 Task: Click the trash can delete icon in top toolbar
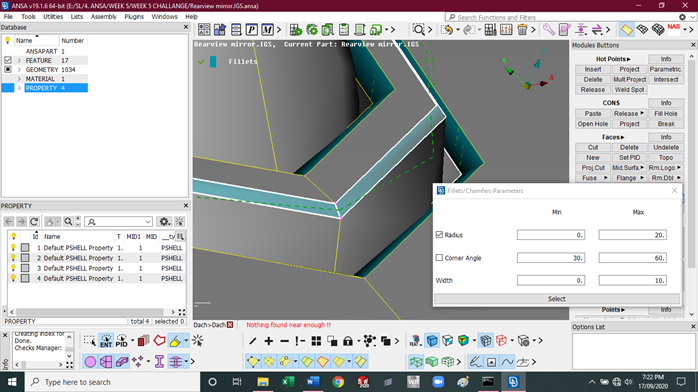click(522, 30)
